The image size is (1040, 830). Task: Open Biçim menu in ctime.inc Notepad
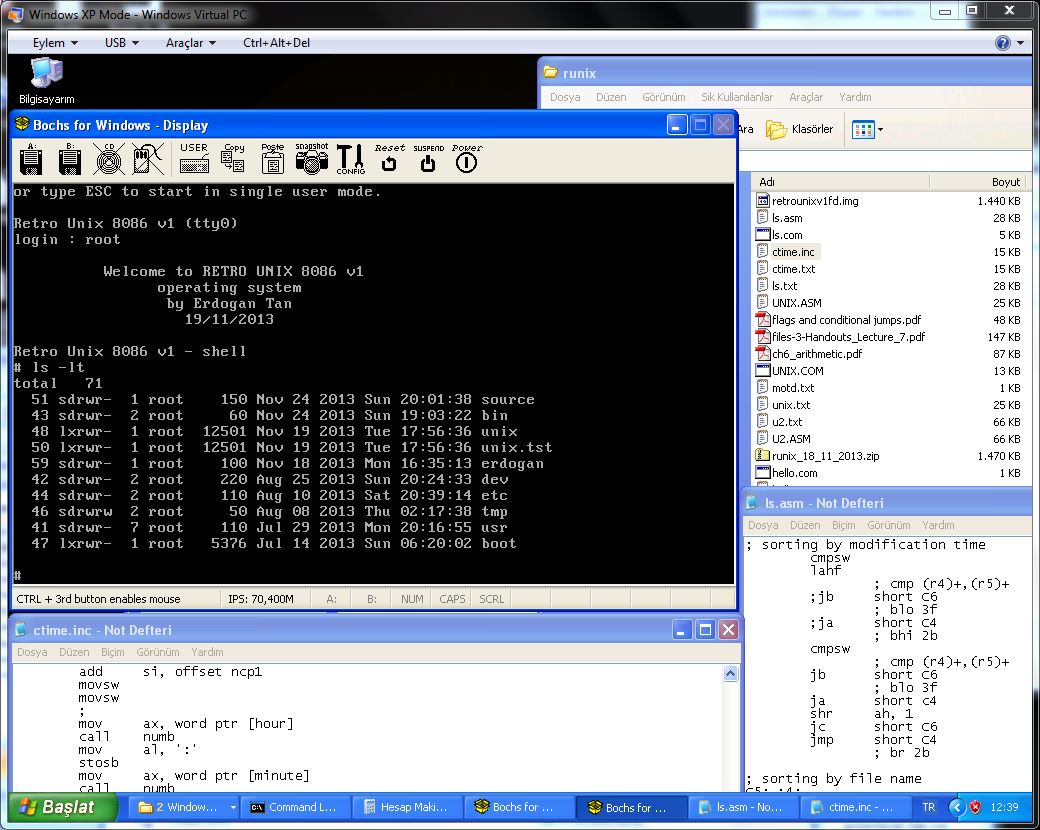[112, 652]
